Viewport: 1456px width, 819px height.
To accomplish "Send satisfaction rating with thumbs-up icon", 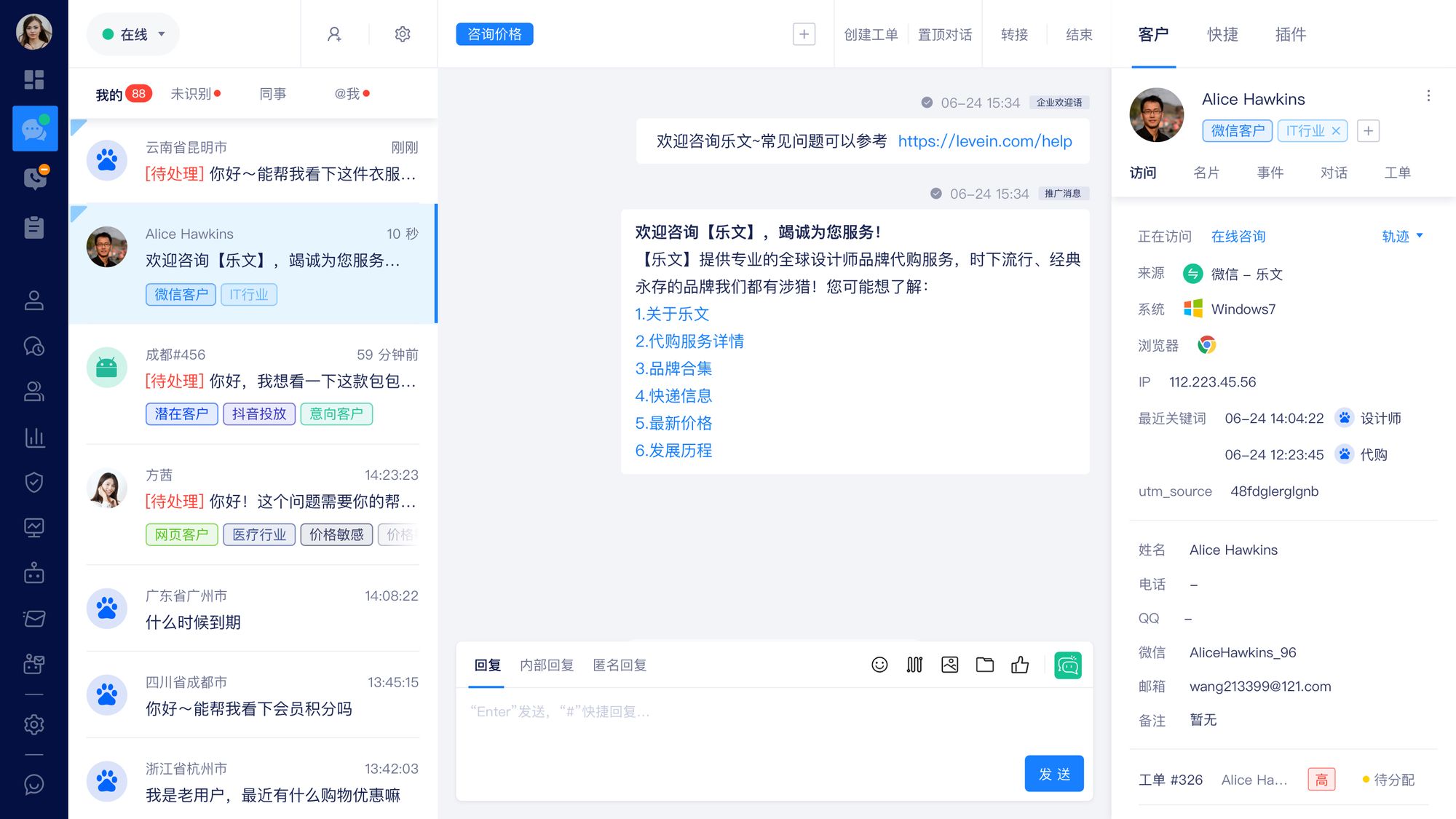I will pos(1020,665).
